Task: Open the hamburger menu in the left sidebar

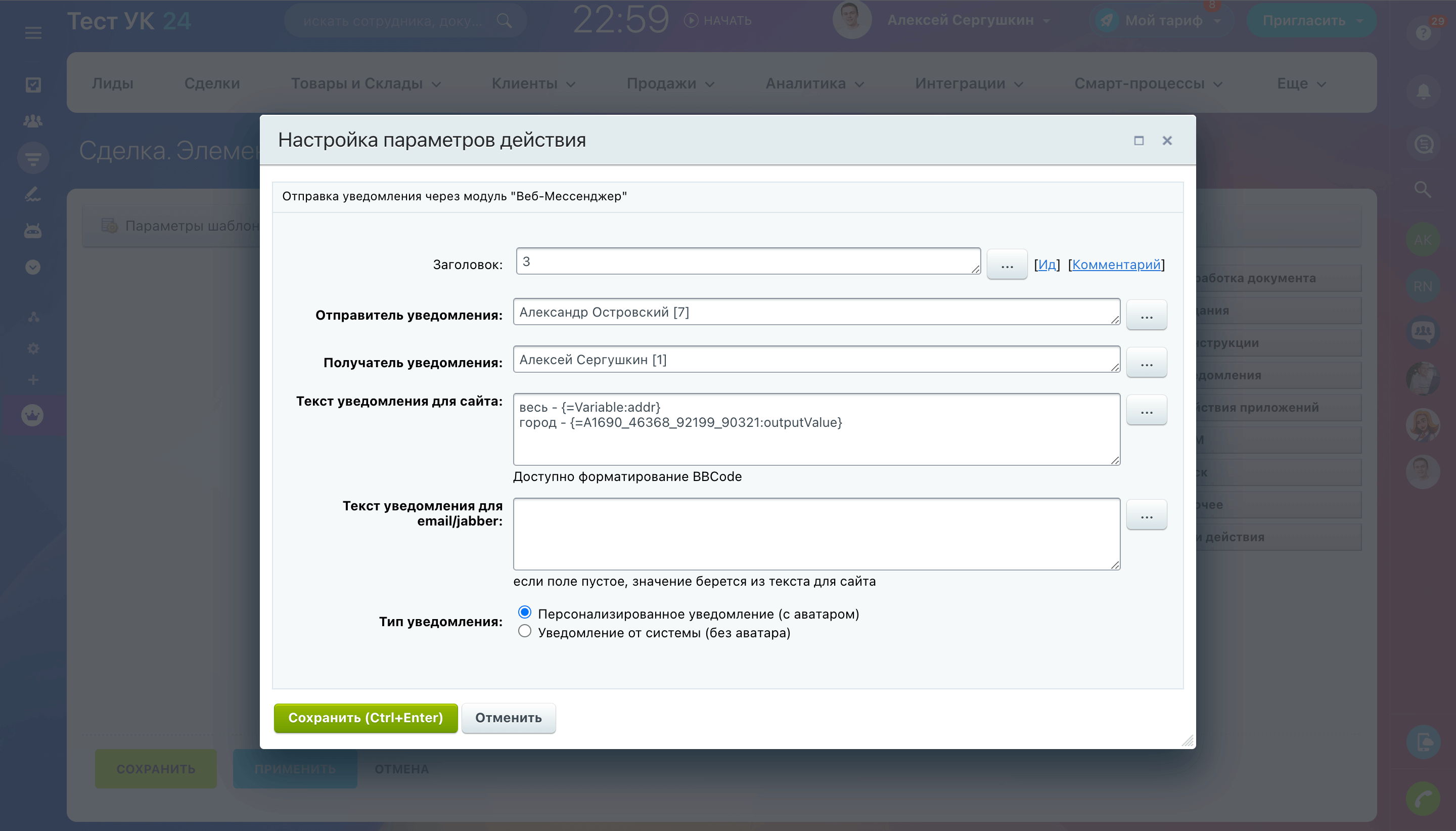Action: [x=33, y=32]
